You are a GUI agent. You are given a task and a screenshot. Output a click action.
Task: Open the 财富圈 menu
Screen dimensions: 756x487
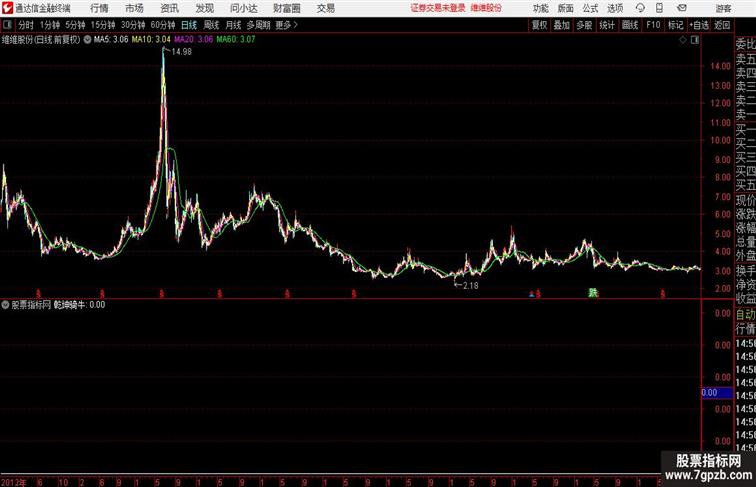coord(287,8)
